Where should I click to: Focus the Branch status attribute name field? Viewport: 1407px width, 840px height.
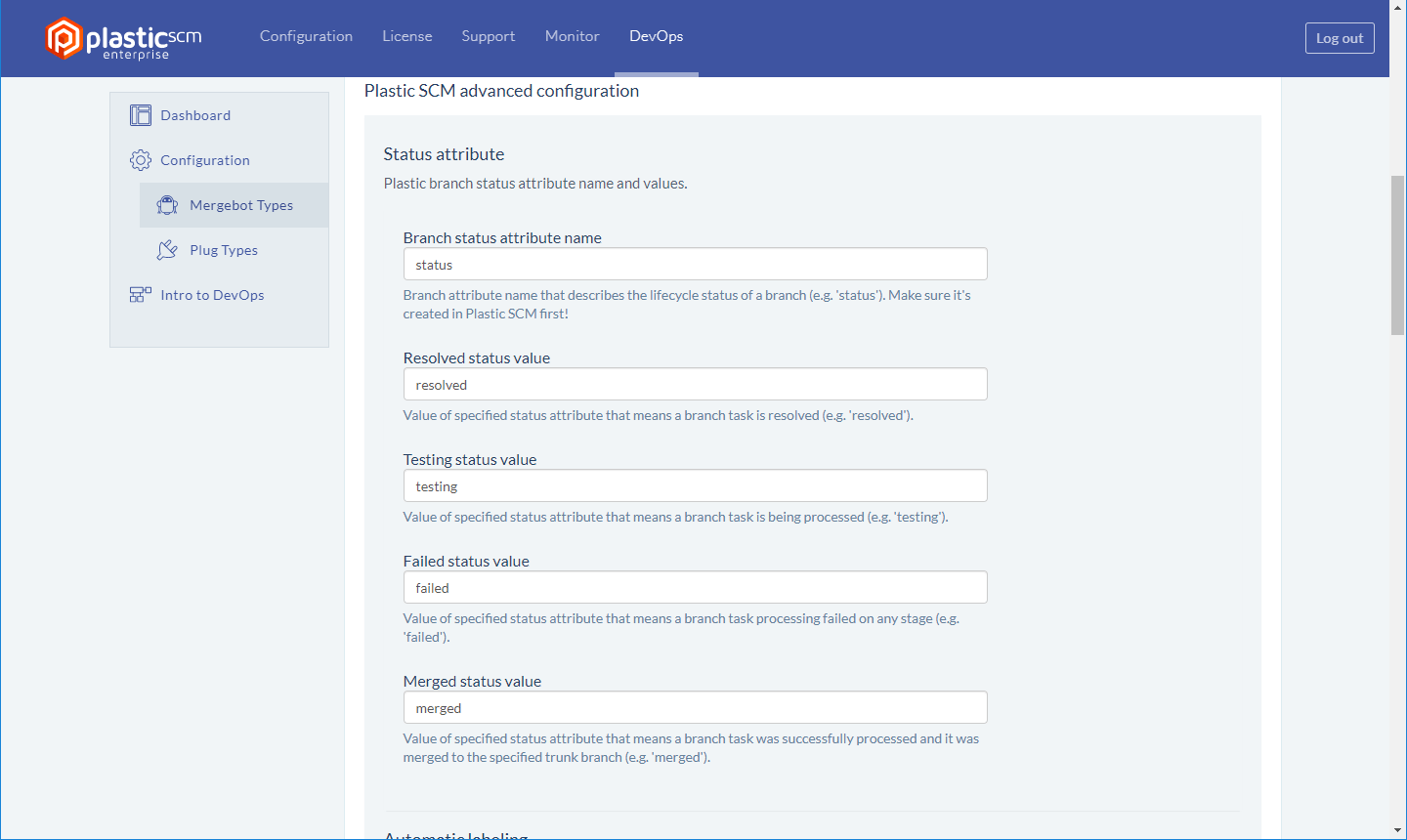[695, 264]
